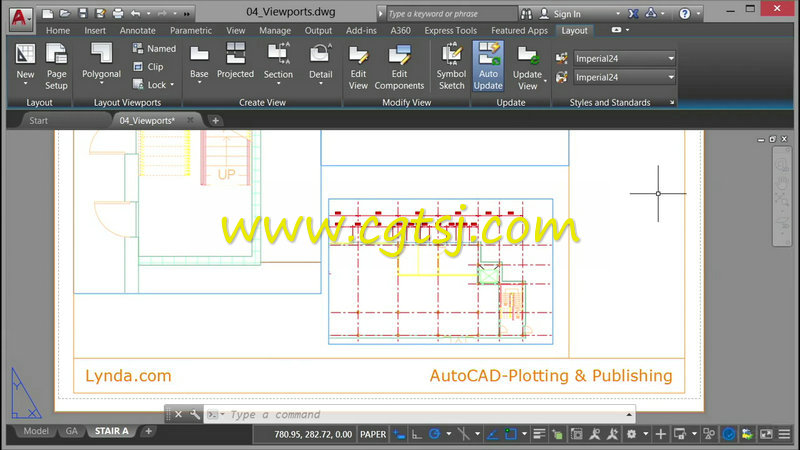Click the Detail view tool
Image resolution: width=800 pixels, height=450 pixels.
coord(320,64)
